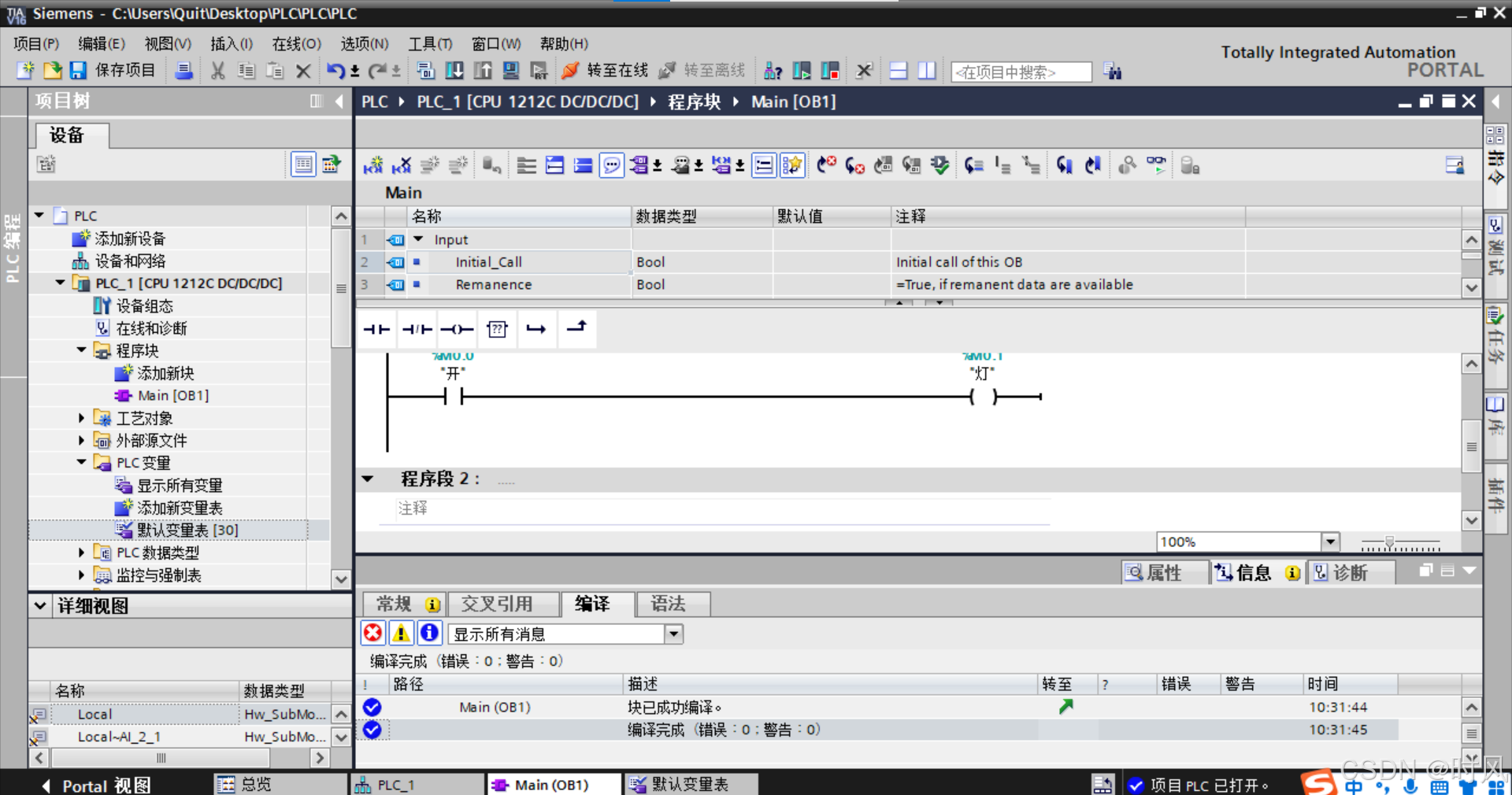Screen dimensions: 1512x795
Task: Click search field 在项目中搜索
Action: pyautogui.click(x=1021, y=72)
